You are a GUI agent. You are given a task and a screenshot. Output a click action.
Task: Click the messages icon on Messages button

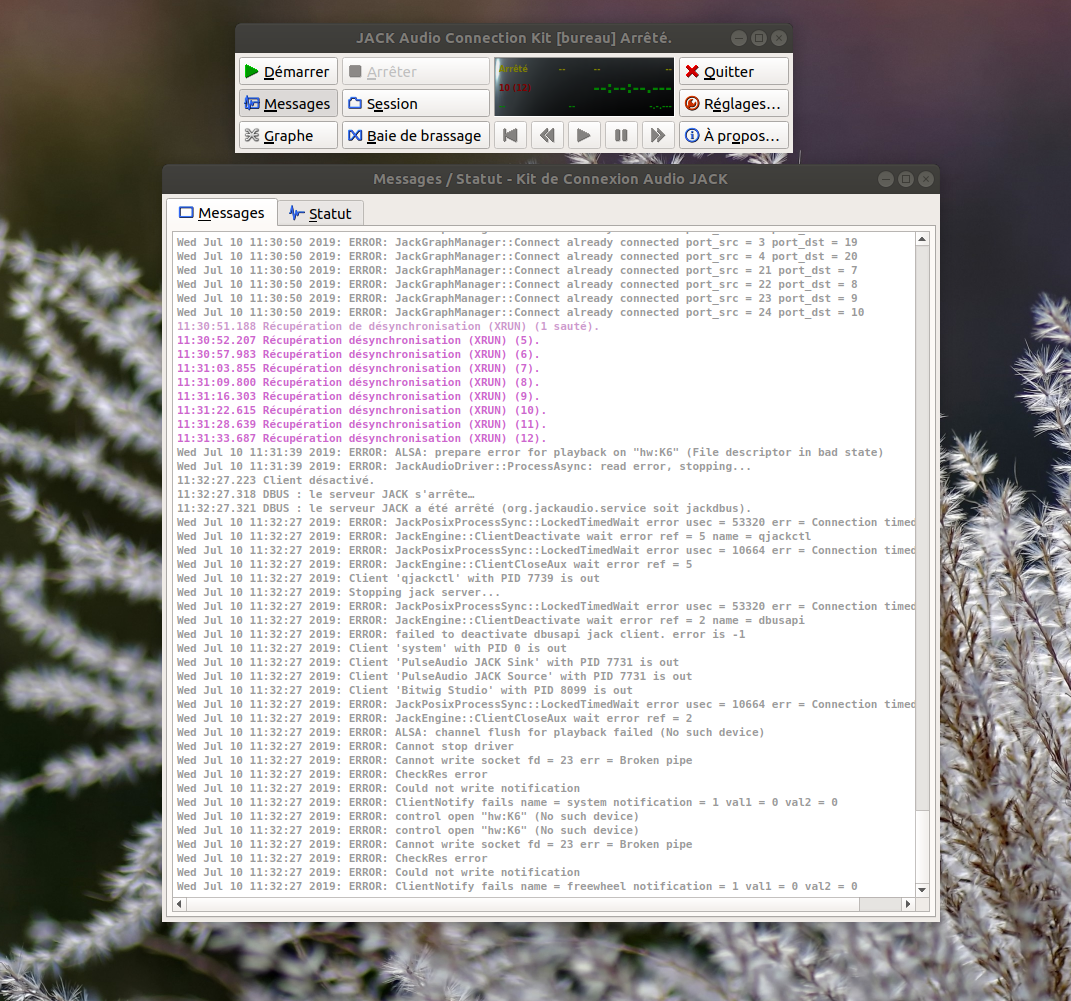252,104
